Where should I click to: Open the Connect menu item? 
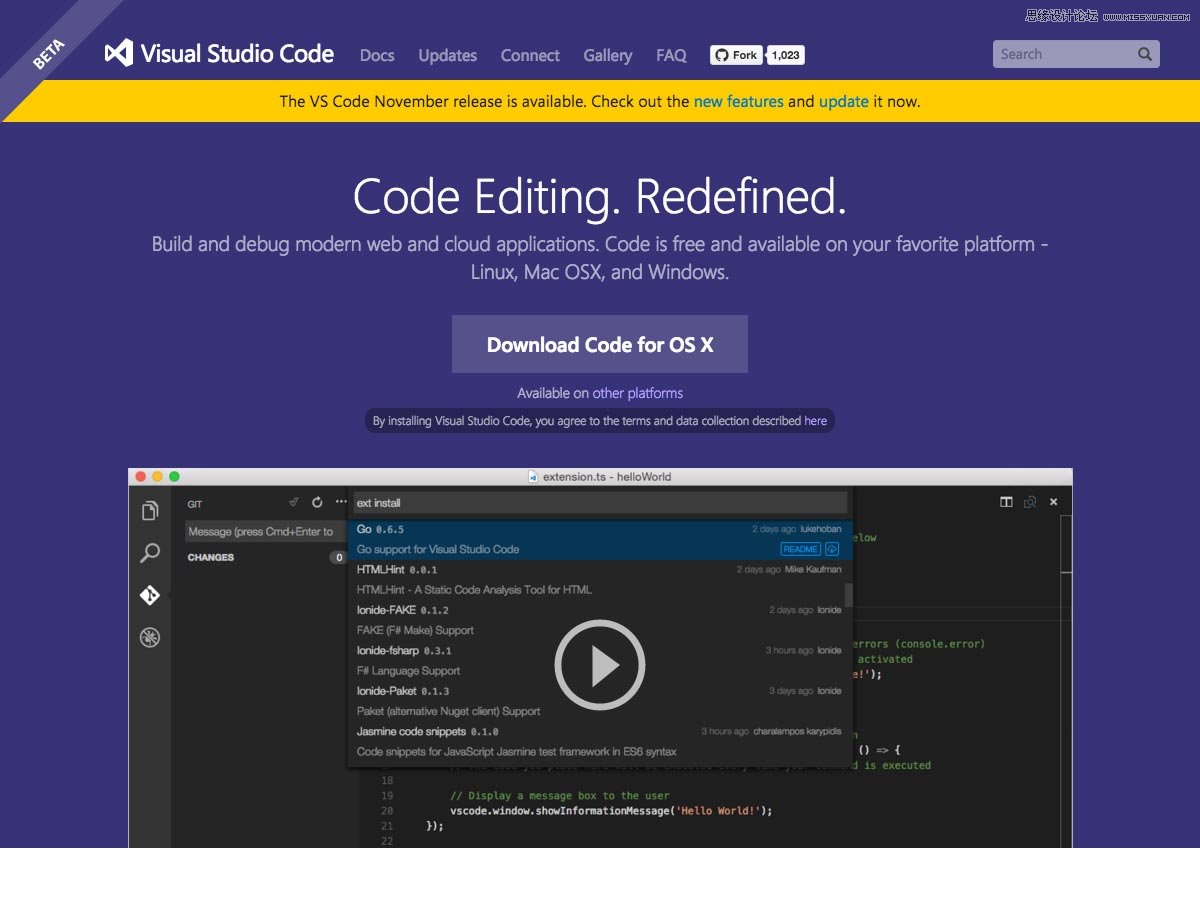(x=530, y=55)
